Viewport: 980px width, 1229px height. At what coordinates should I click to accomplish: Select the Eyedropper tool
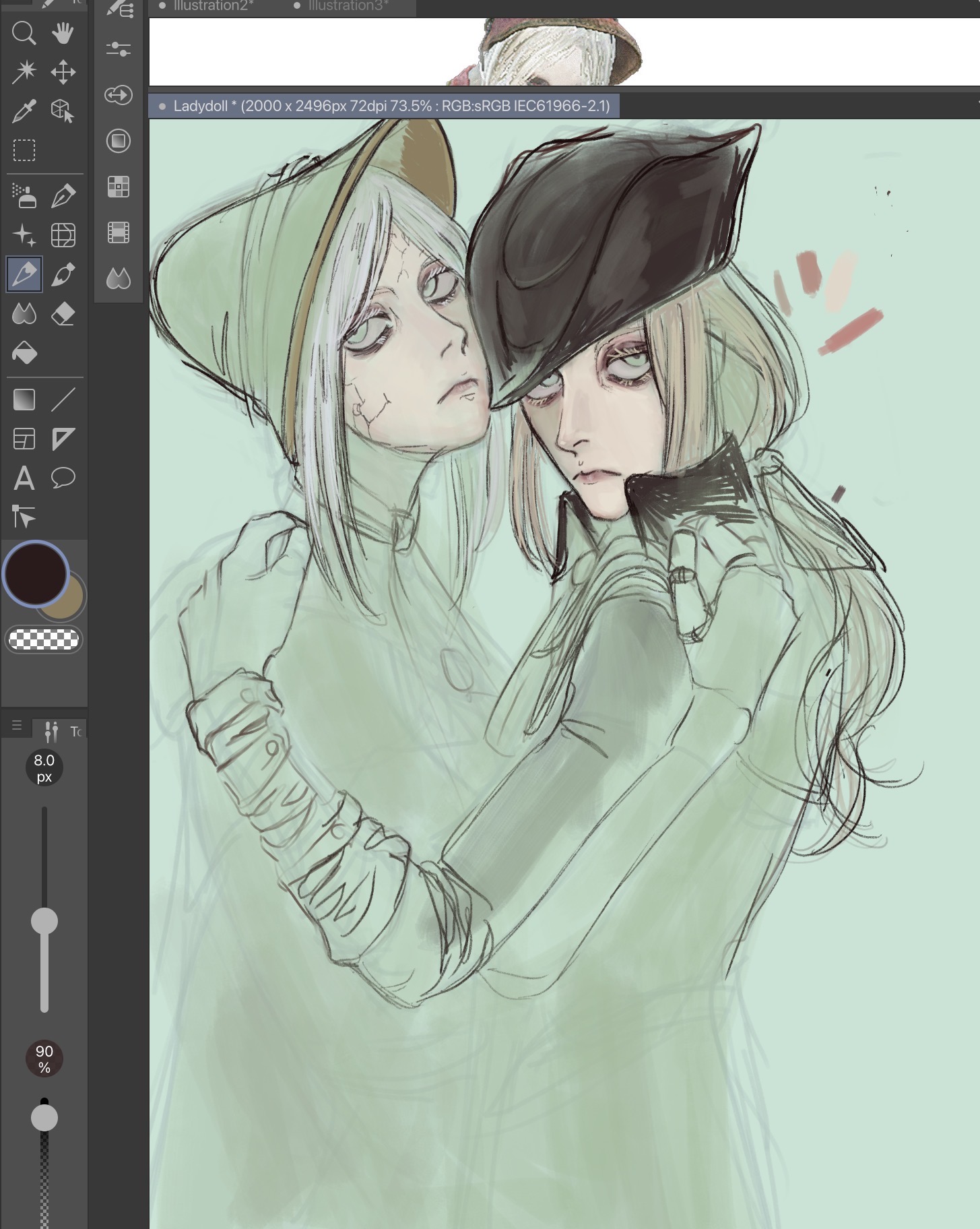click(24, 111)
